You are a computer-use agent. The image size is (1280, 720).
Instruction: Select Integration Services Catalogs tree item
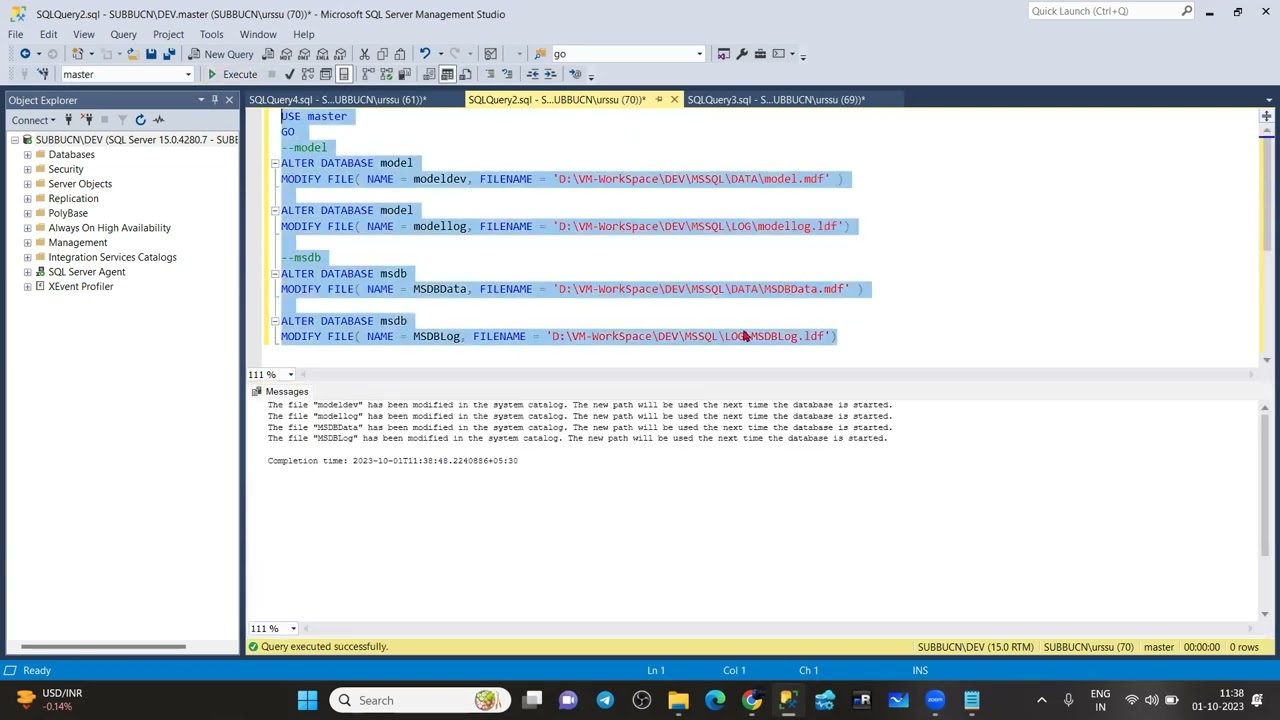(x=112, y=258)
